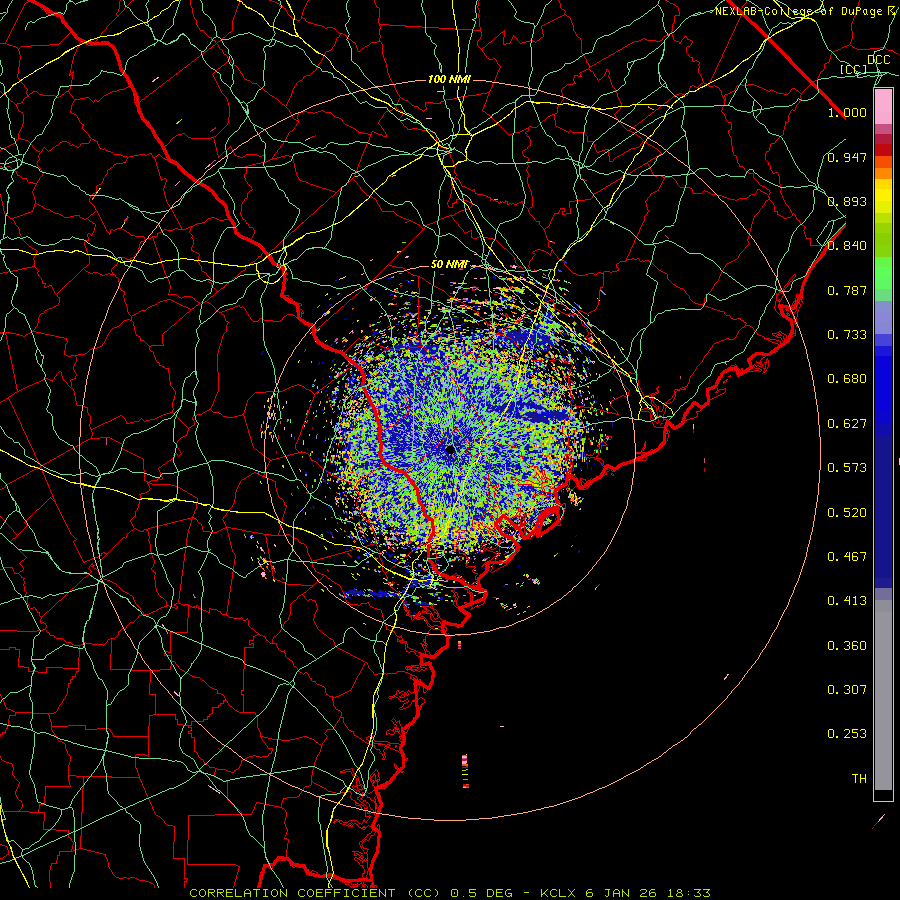Click the 0.840 scale value
Viewport: 900px width, 900px height.
point(847,246)
